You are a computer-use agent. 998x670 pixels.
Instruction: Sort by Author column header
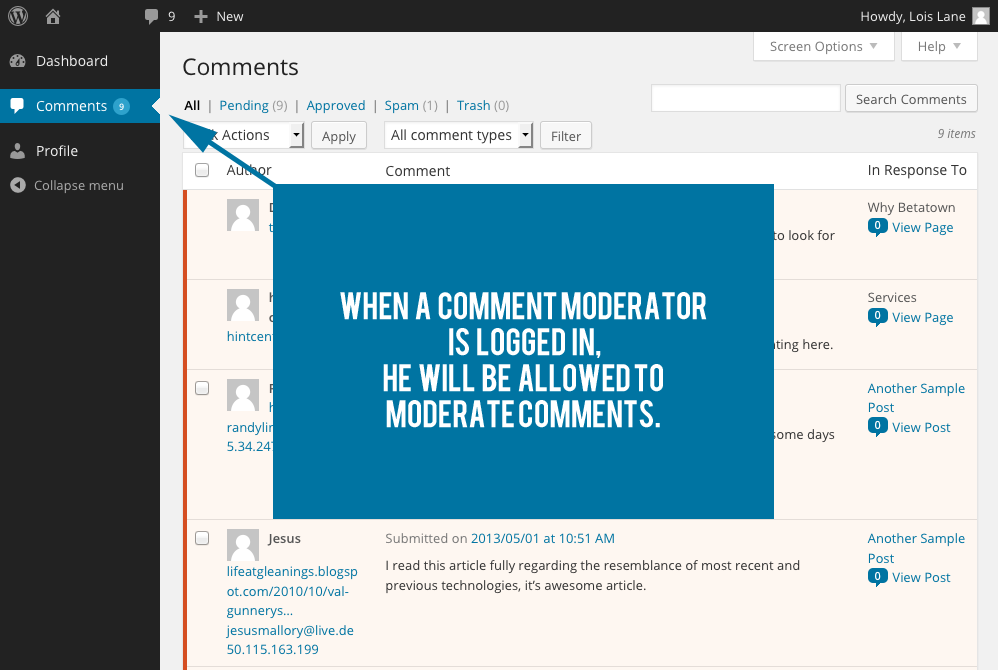249,170
